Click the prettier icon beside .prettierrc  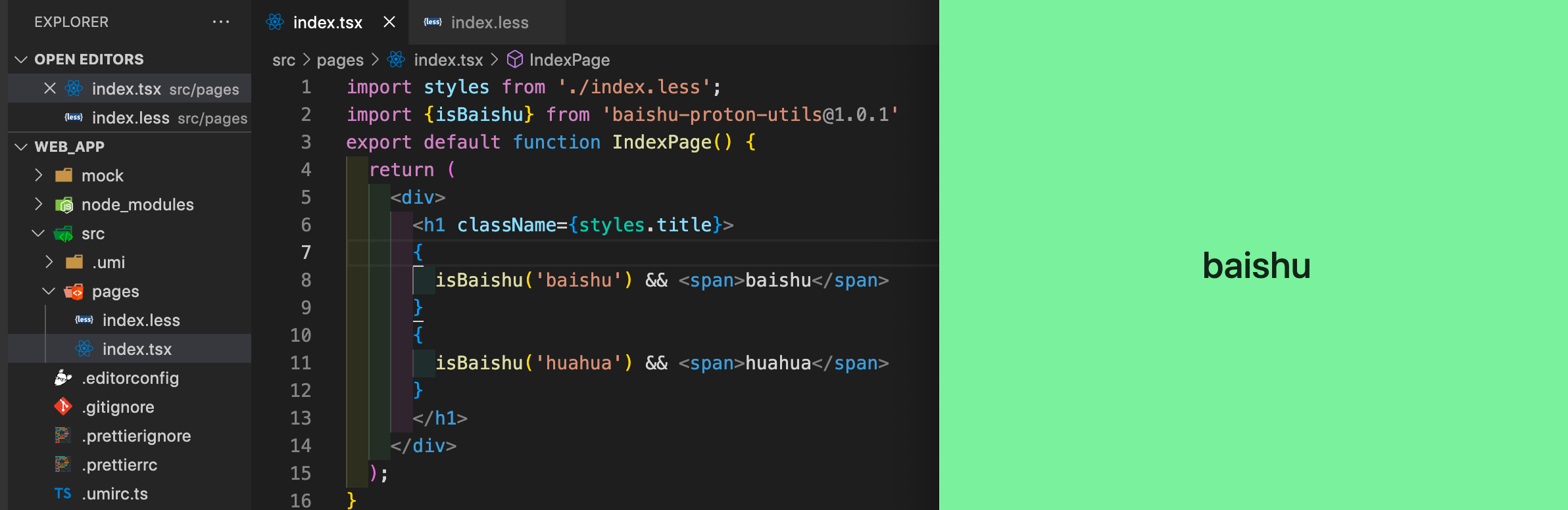point(62,464)
